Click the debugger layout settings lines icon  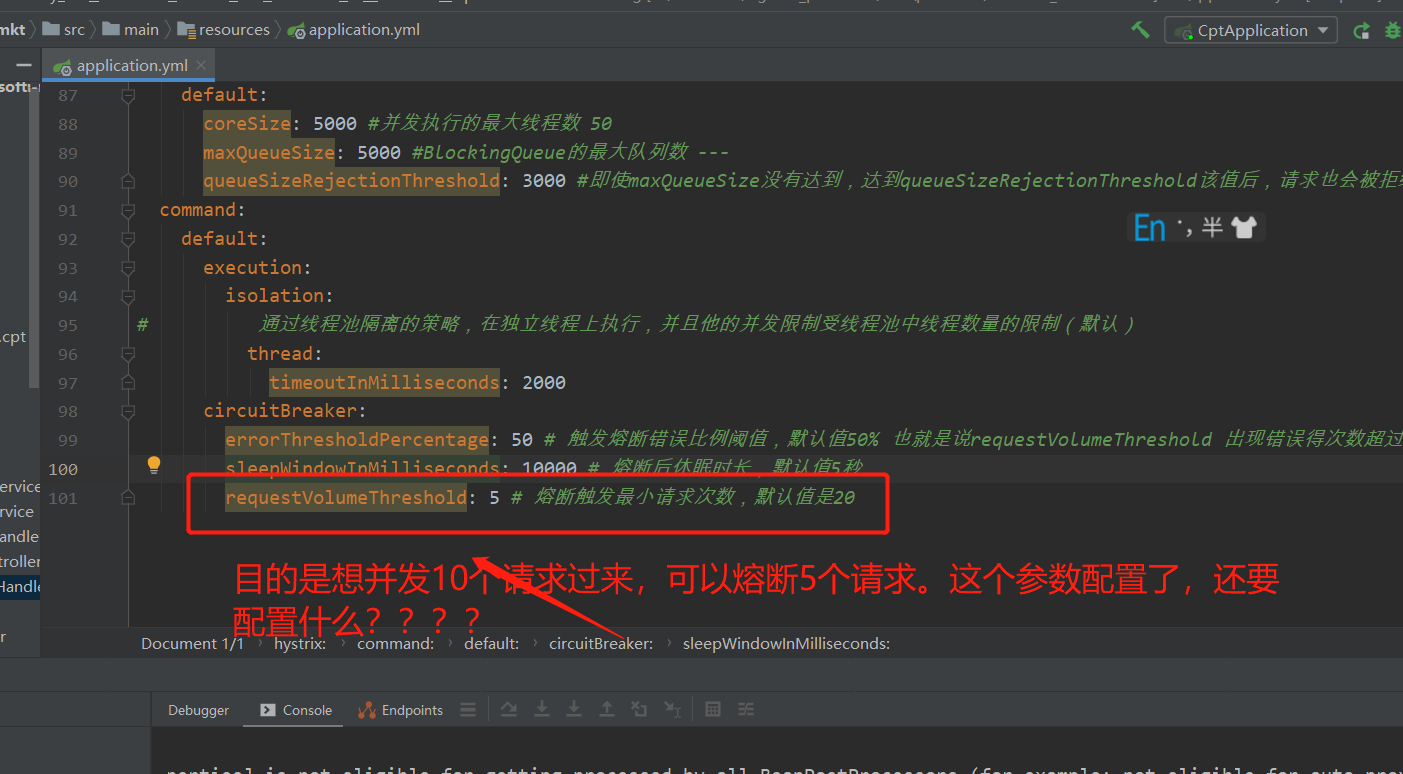coord(468,709)
